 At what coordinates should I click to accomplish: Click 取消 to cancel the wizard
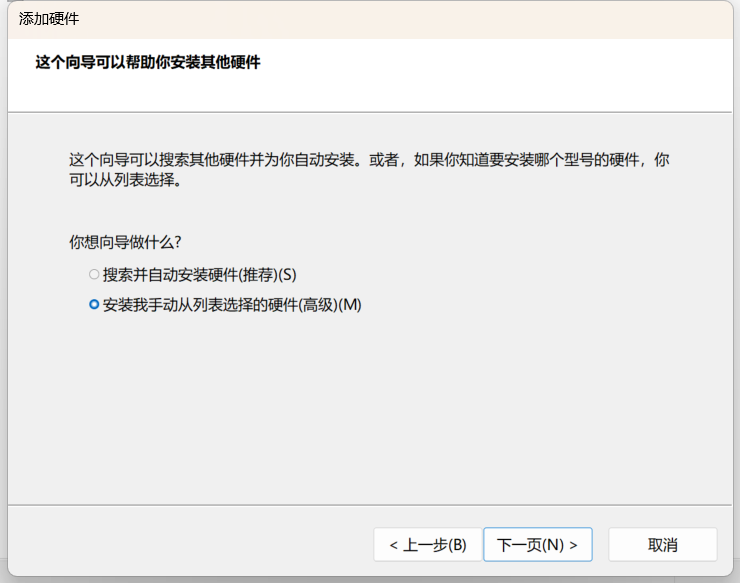663,545
